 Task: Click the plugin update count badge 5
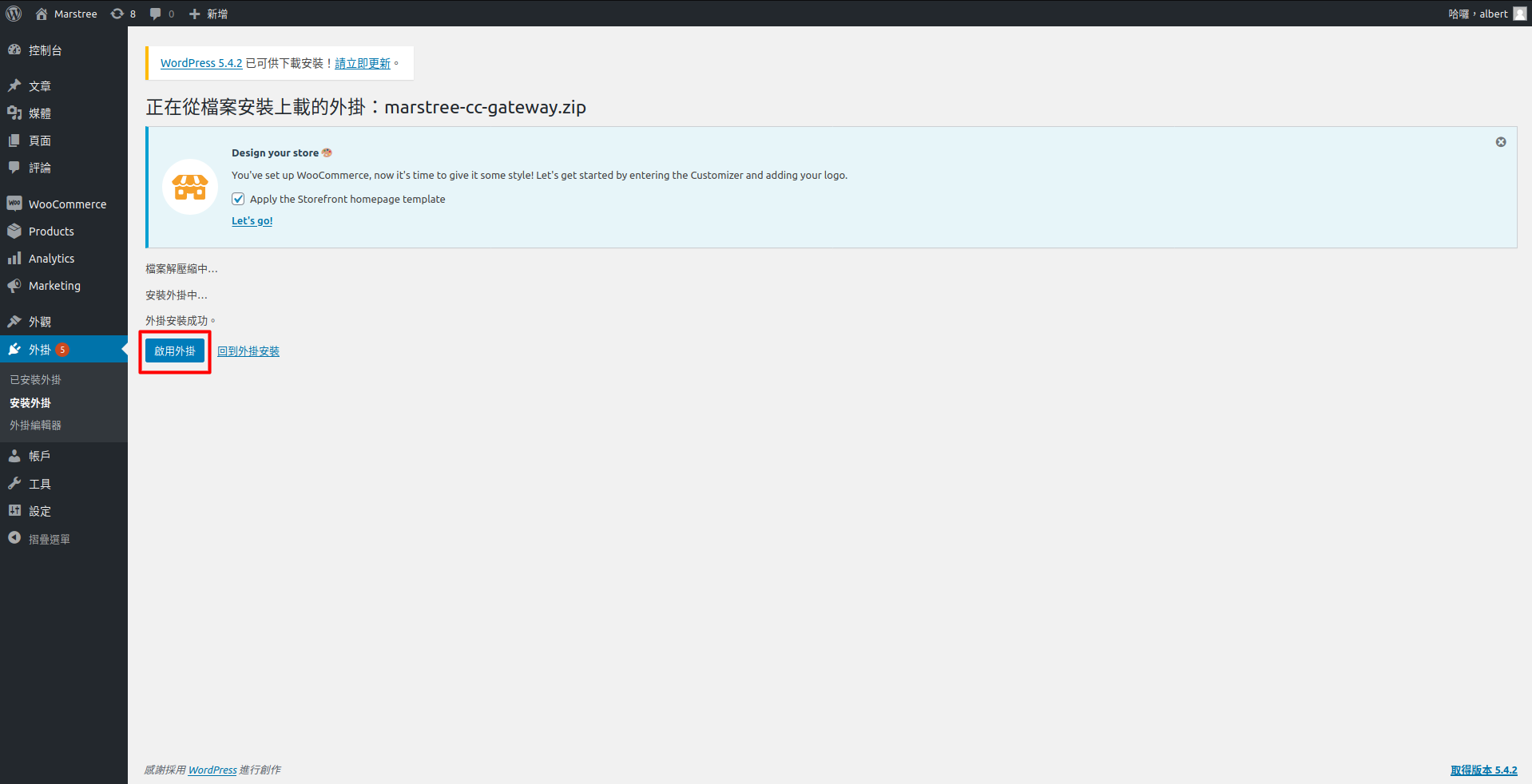62,350
